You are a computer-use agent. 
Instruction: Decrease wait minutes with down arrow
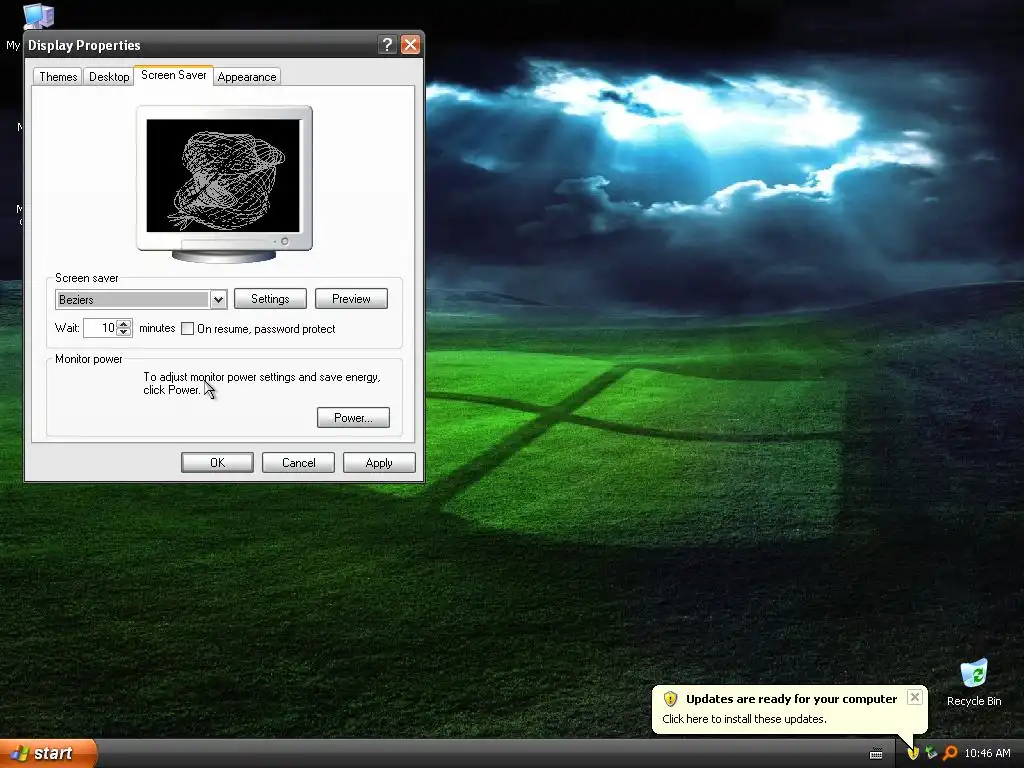(x=124, y=332)
